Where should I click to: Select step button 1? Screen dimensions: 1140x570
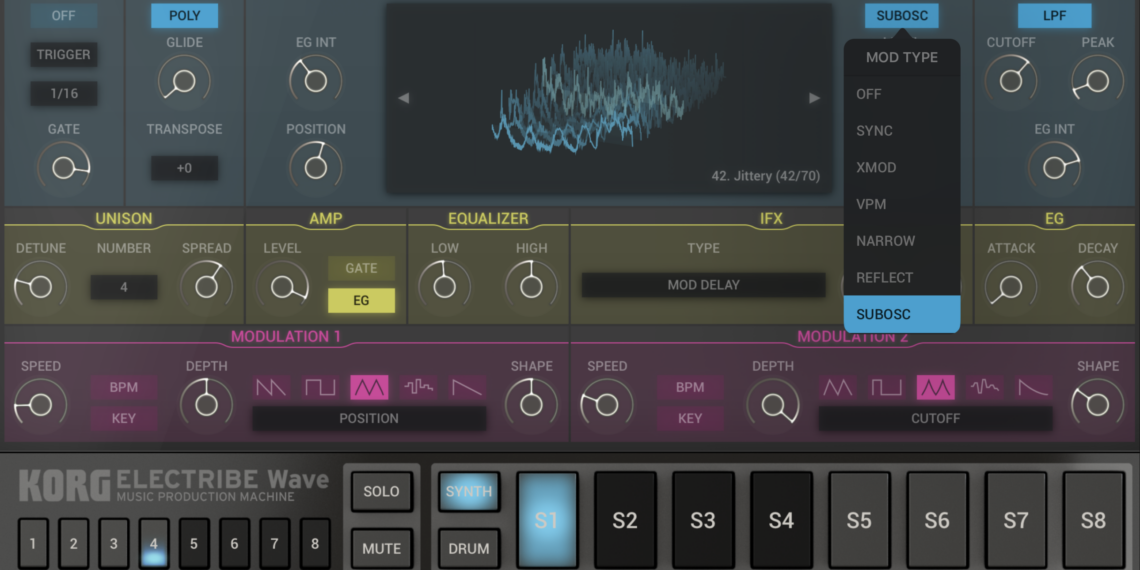(x=33, y=543)
